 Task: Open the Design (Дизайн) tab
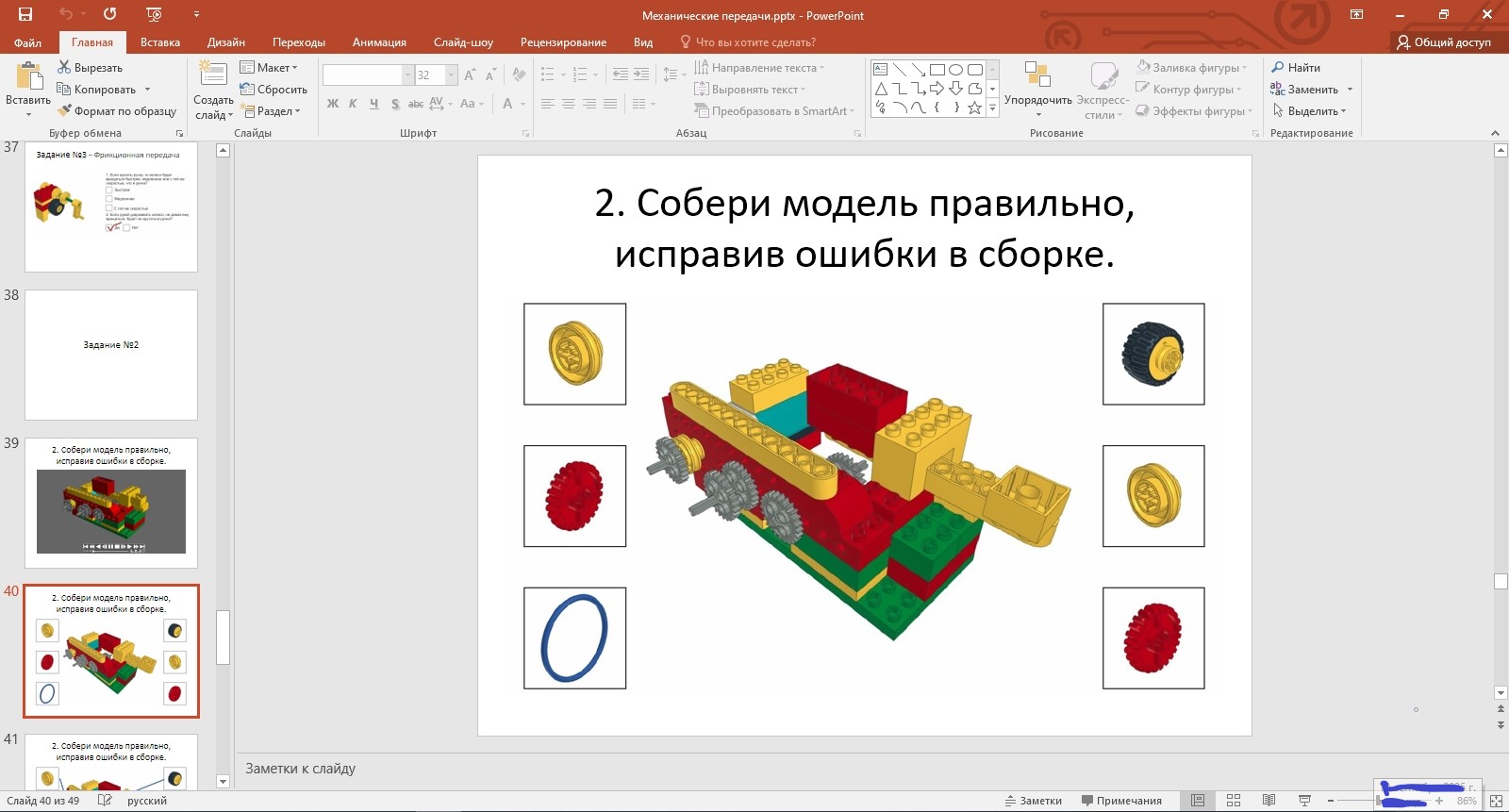225,42
